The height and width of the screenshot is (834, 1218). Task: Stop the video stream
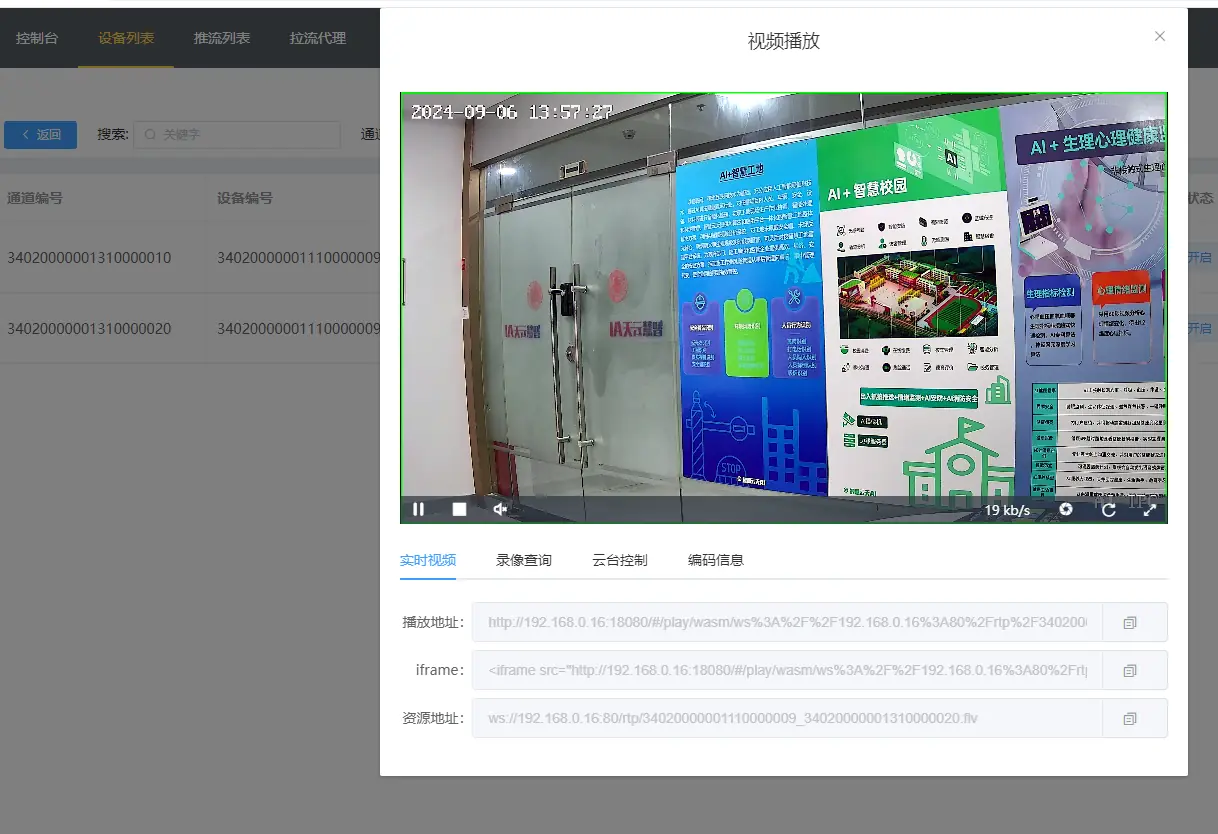[x=459, y=509]
